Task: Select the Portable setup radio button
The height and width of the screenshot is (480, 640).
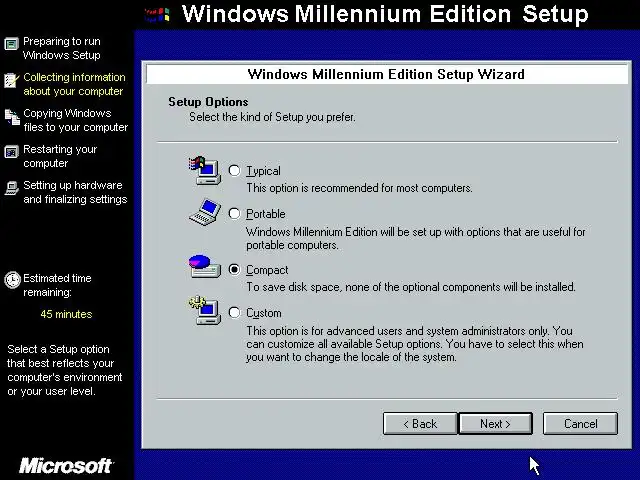Action: tap(234, 213)
